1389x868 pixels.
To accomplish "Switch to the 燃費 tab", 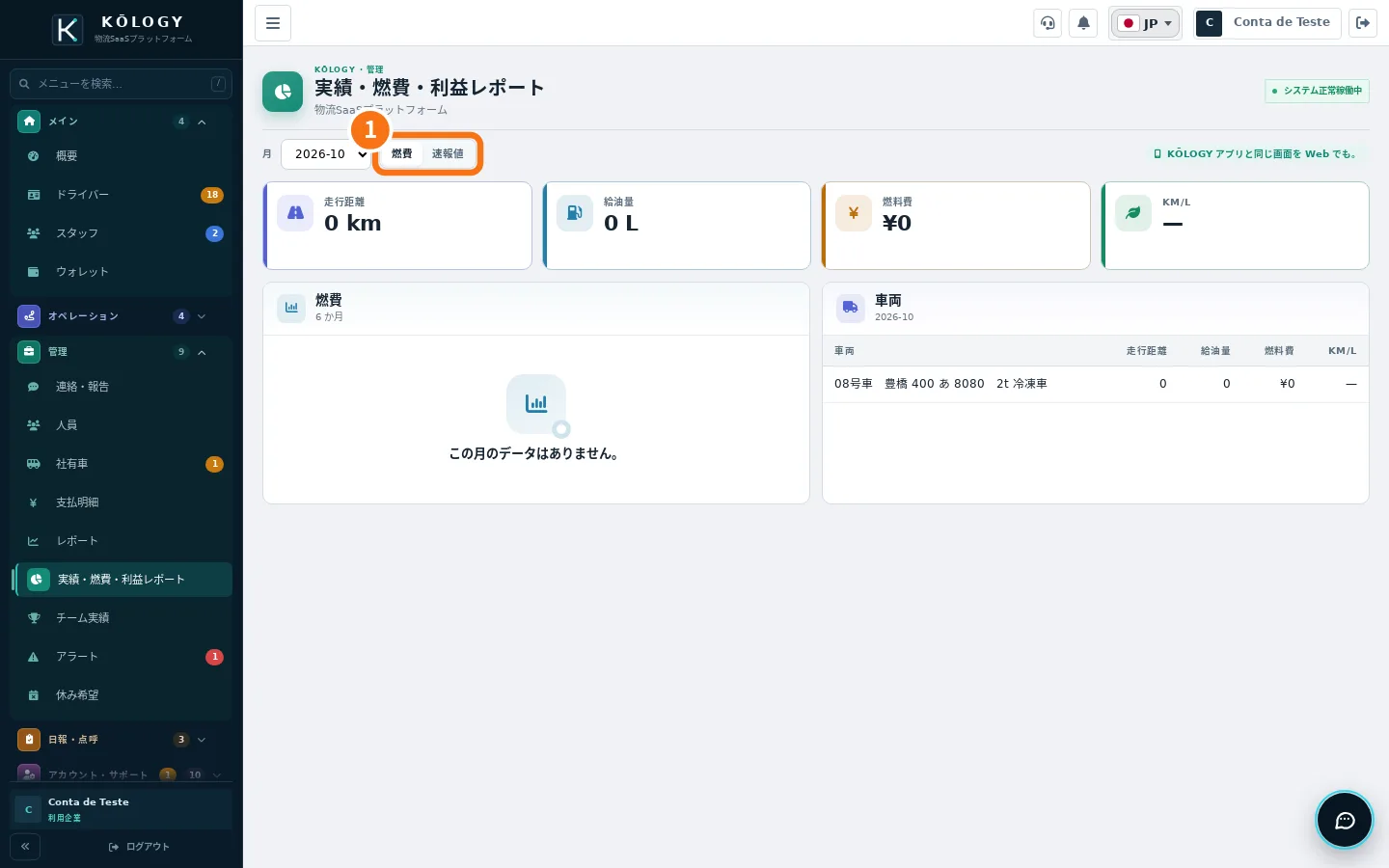I will (x=402, y=154).
